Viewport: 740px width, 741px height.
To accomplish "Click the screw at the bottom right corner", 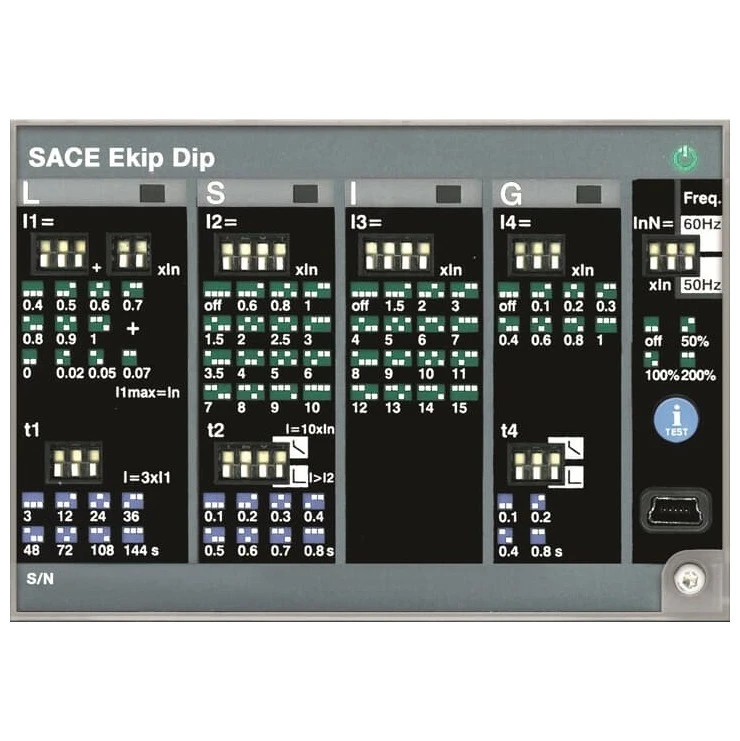I will tap(689, 579).
